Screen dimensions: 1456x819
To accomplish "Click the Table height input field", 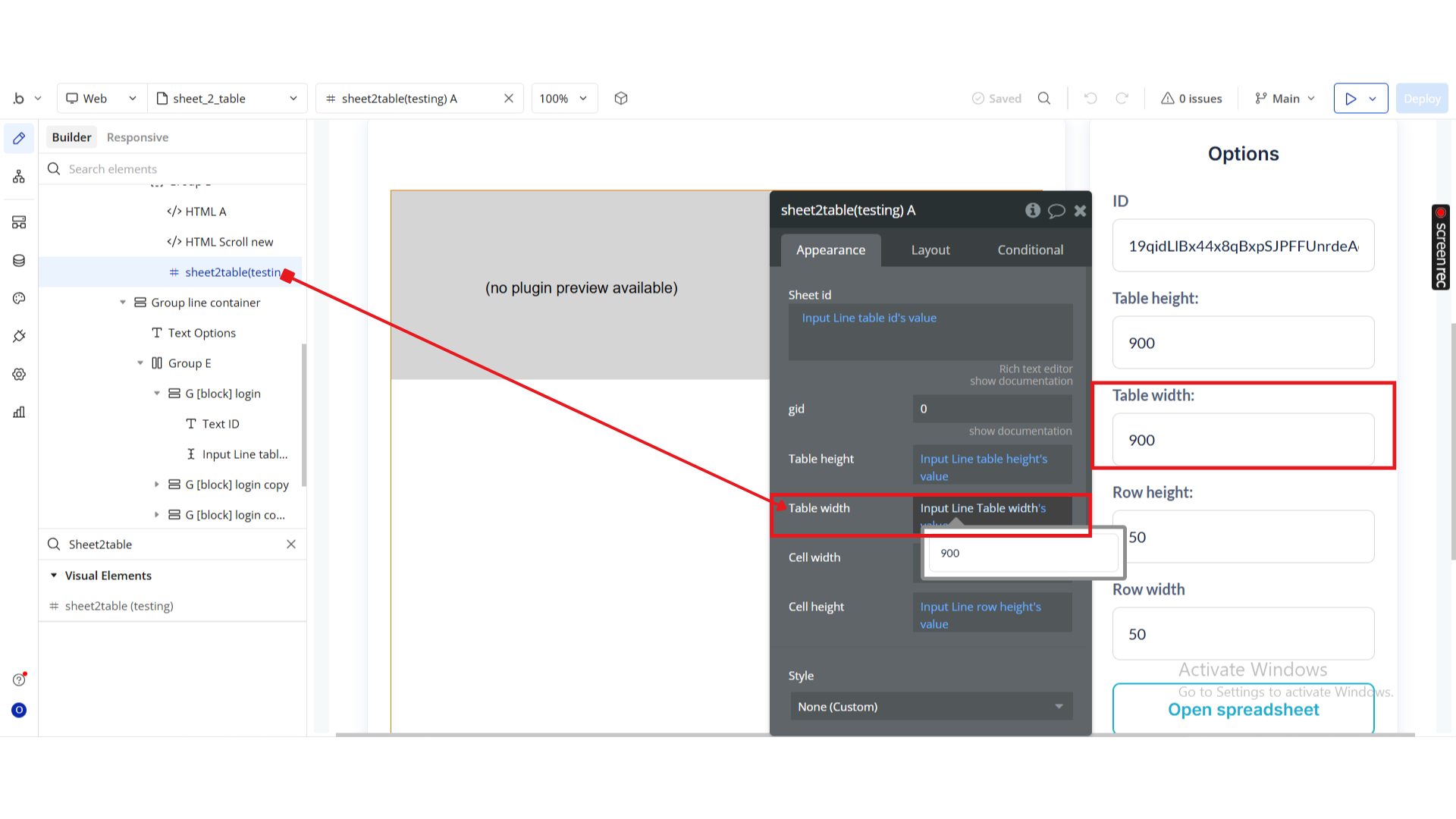I will click(1243, 343).
